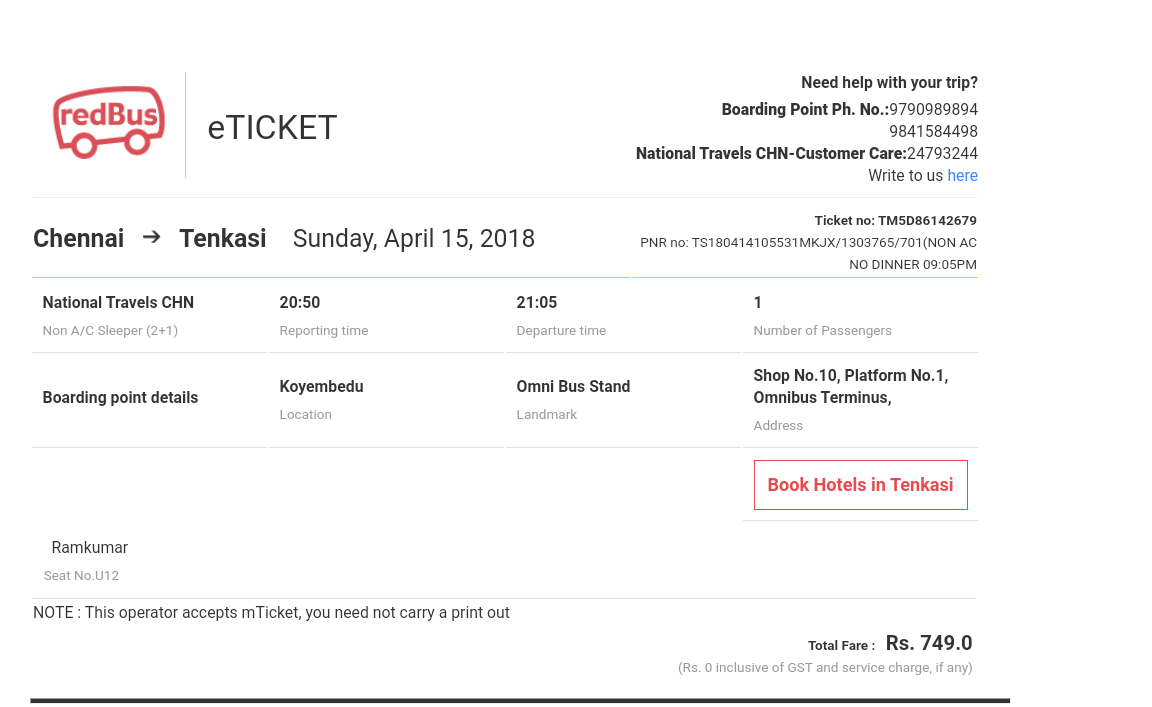Select the ticket number TM5D86142679
Image resolution: width=1152 pixels, height=707 pixels.
tap(927, 221)
